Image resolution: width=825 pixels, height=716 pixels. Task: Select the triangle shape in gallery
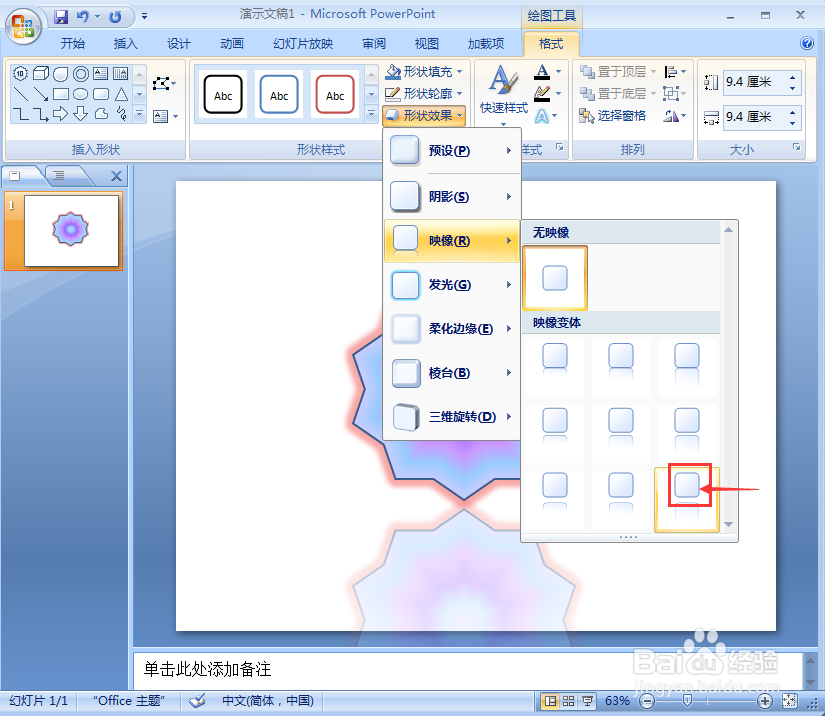click(x=121, y=94)
